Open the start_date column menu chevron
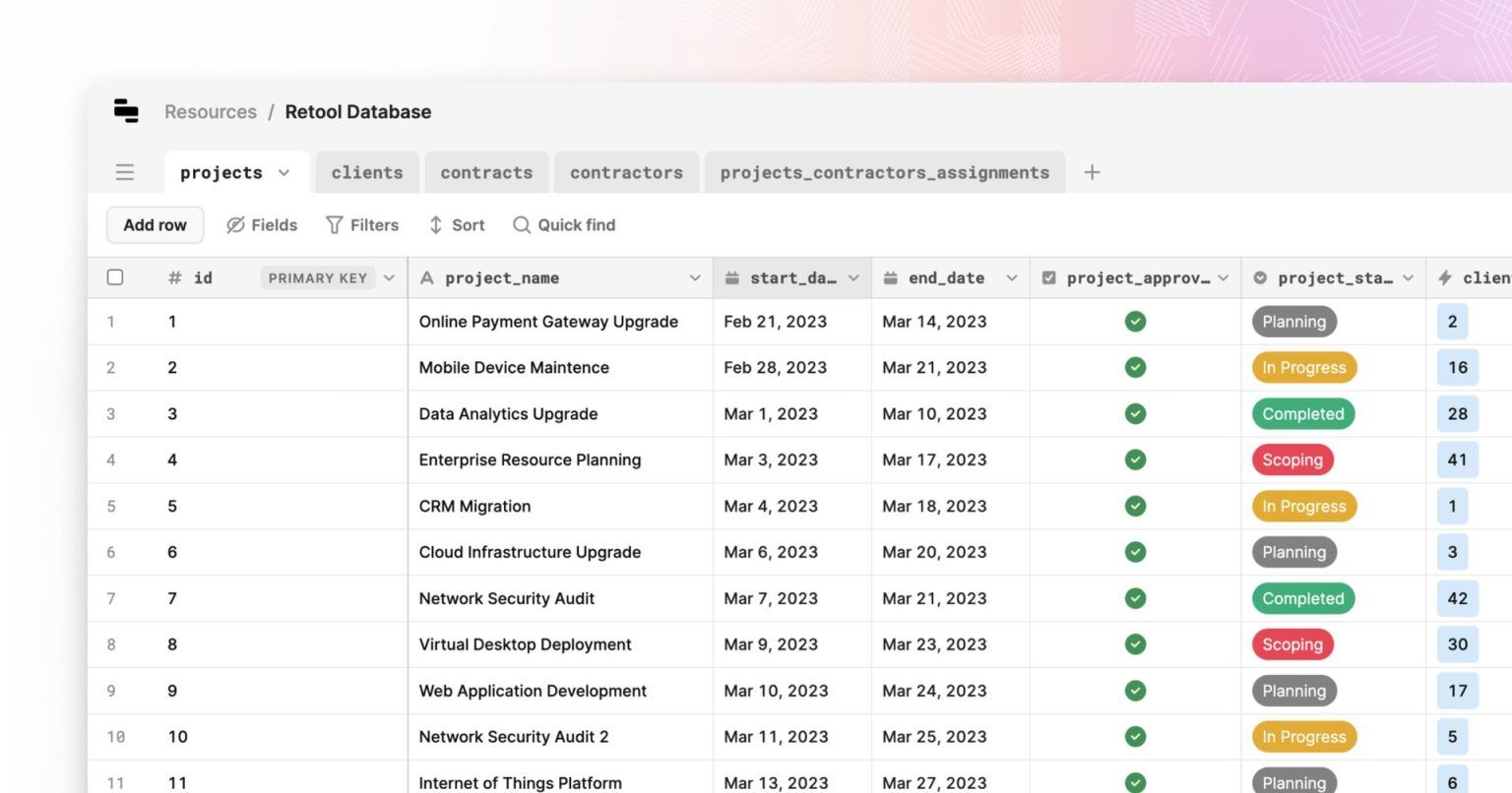 click(x=853, y=278)
